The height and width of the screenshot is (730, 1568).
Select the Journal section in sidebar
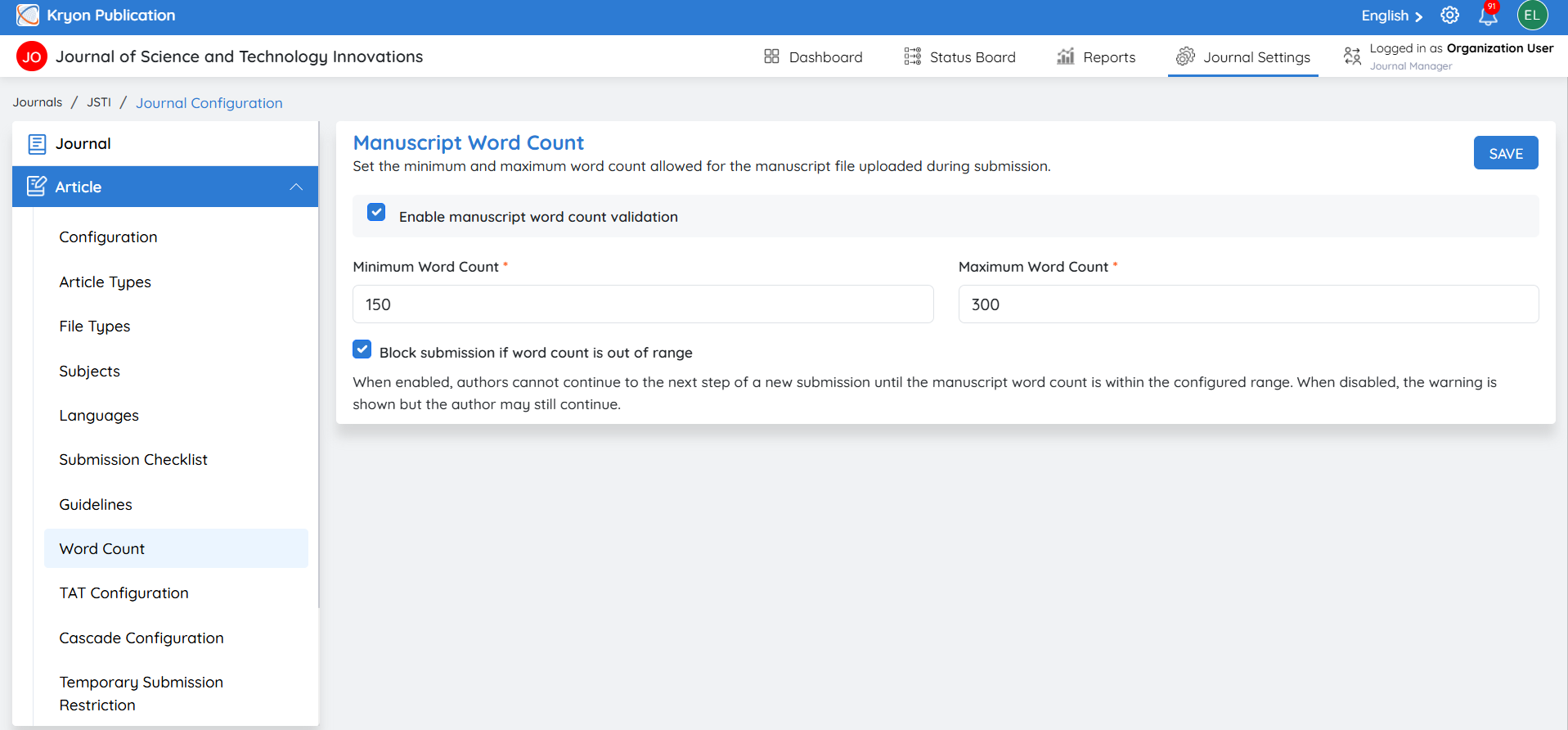pos(165,144)
